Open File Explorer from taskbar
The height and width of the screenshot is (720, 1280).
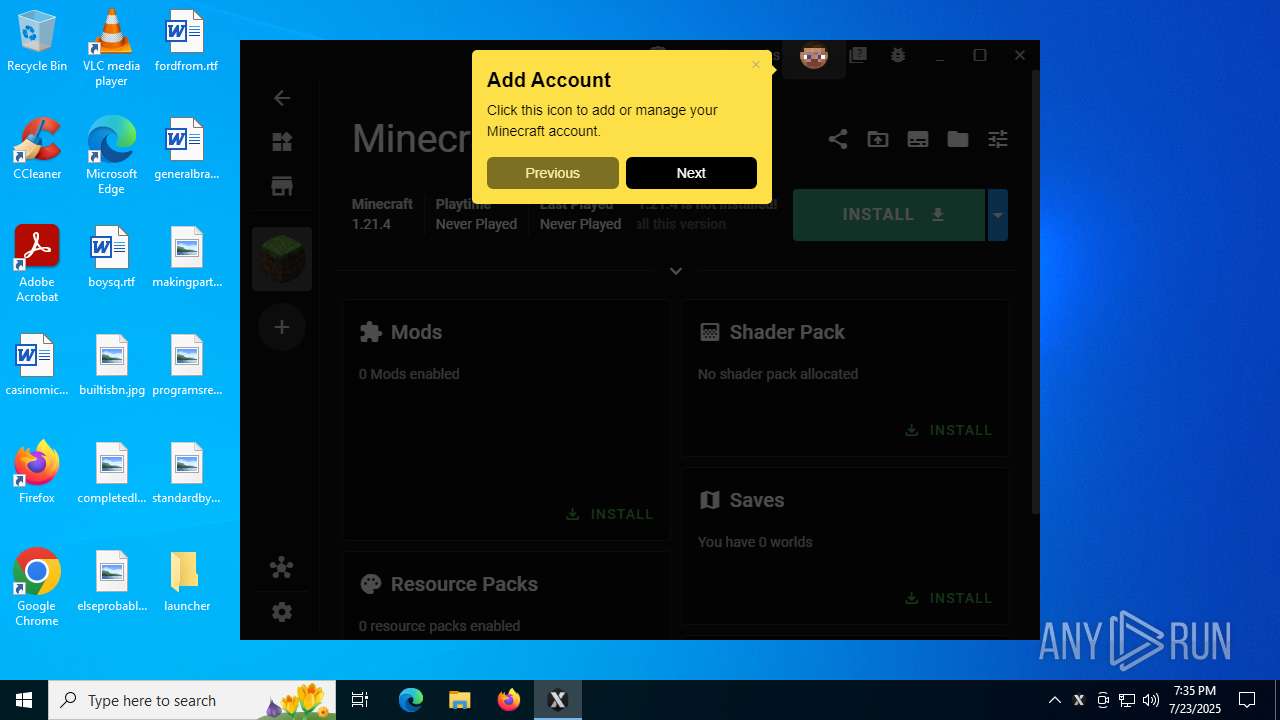[x=459, y=700]
